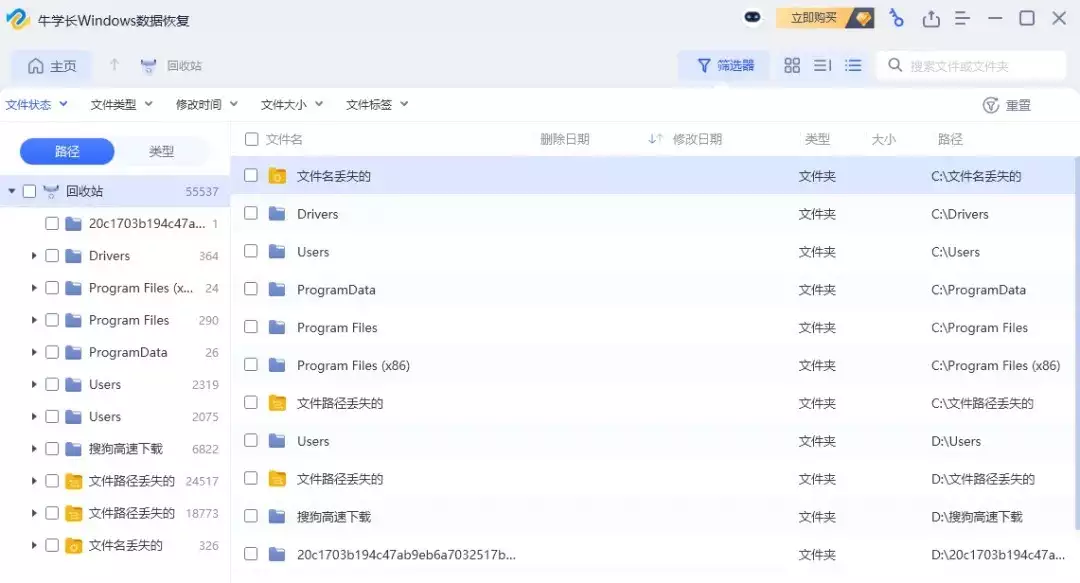Image resolution: width=1080 pixels, height=583 pixels.
Task: Click the app logo in title bar
Action: click(17, 19)
